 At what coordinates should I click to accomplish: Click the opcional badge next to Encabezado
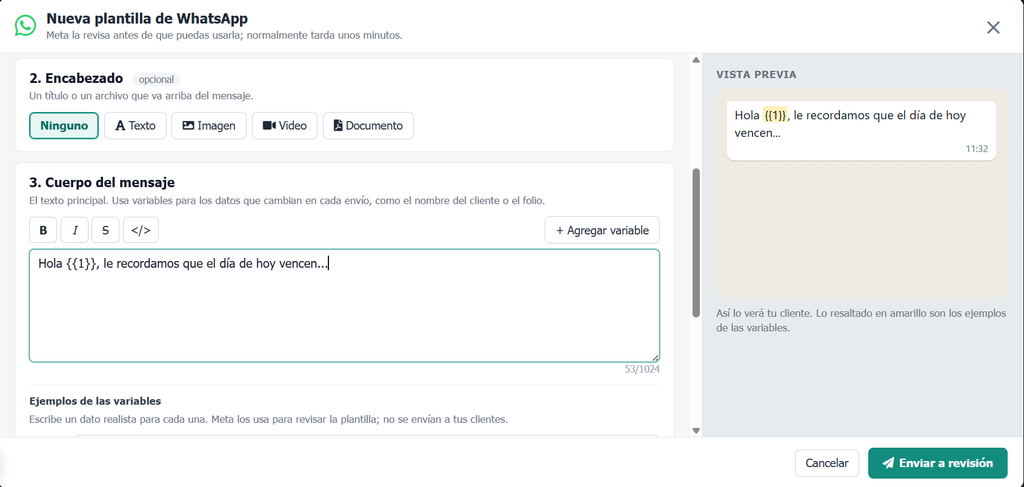pos(156,80)
